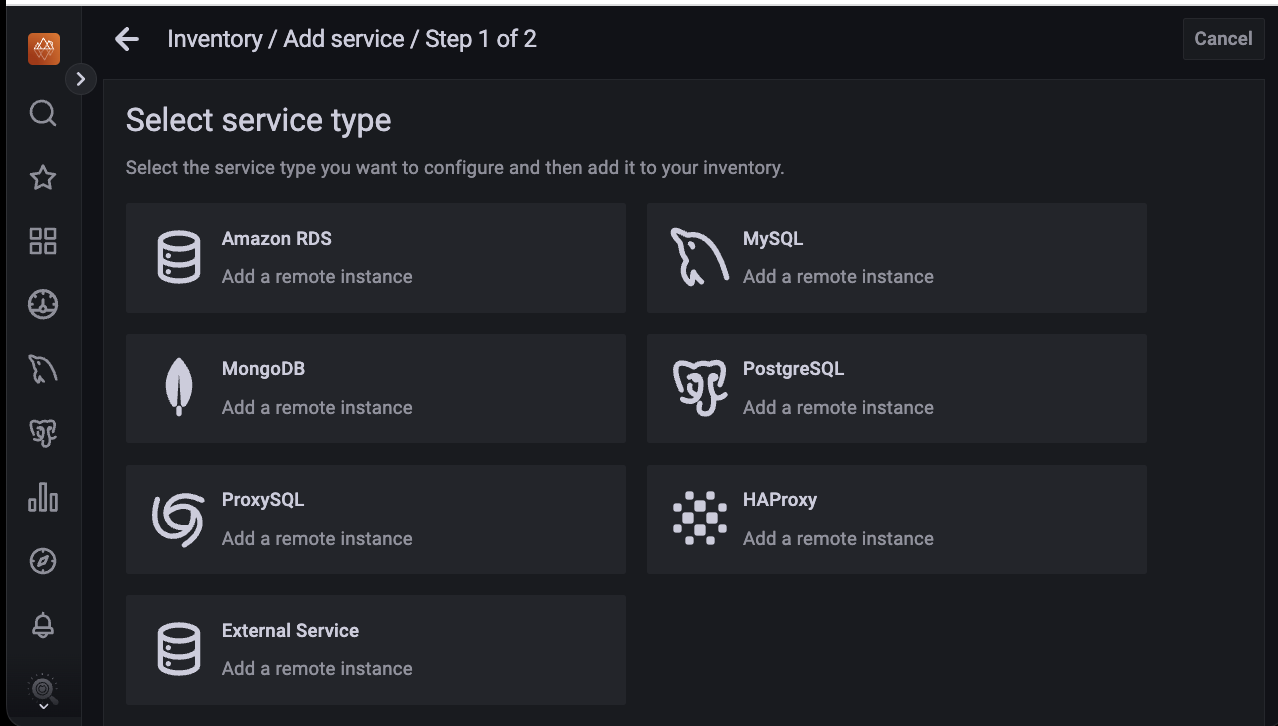Viewport: 1278px width, 726px height.
Task: Select the HAProxy service card
Action: [896, 519]
